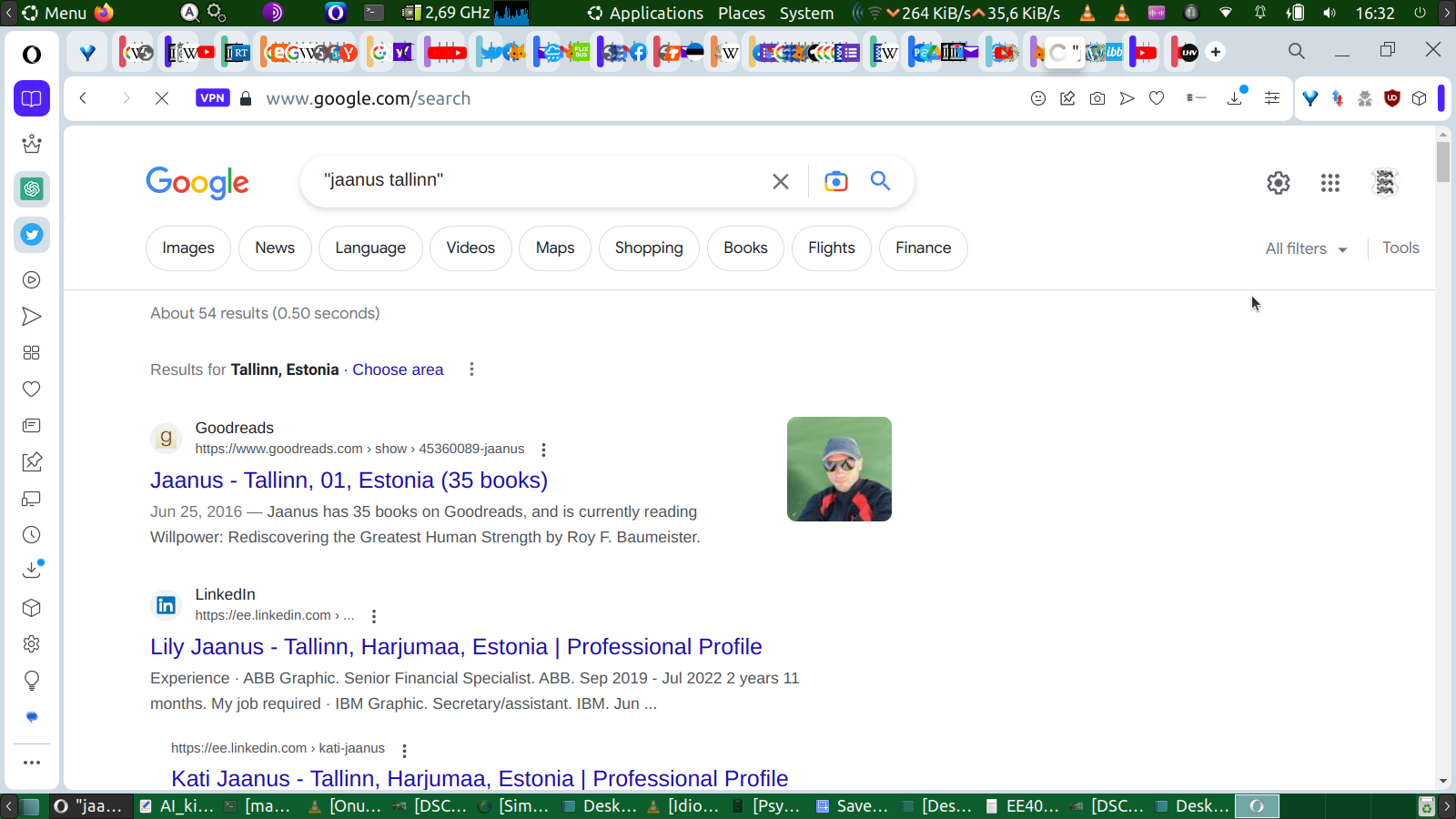Open the light bulb tips icon
The width and height of the screenshot is (1456, 819).
(x=32, y=681)
